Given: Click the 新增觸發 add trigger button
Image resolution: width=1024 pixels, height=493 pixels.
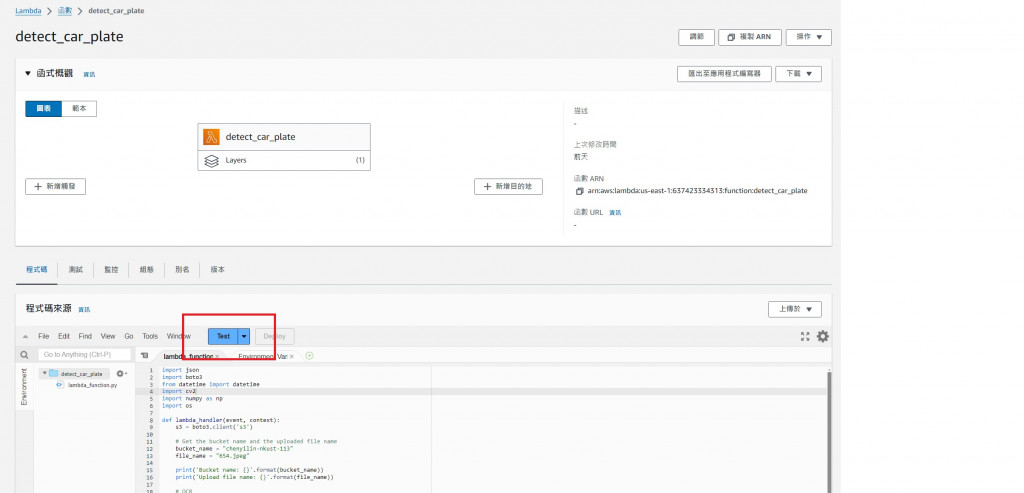Looking at the screenshot, I should 56,187.
